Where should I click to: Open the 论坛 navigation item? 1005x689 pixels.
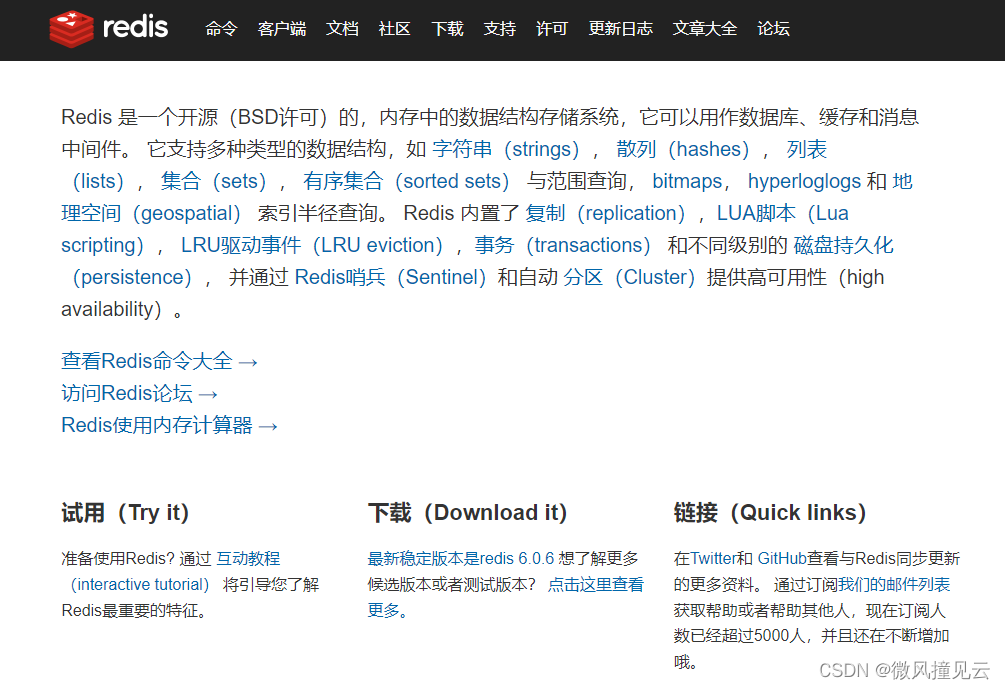[774, 29]
